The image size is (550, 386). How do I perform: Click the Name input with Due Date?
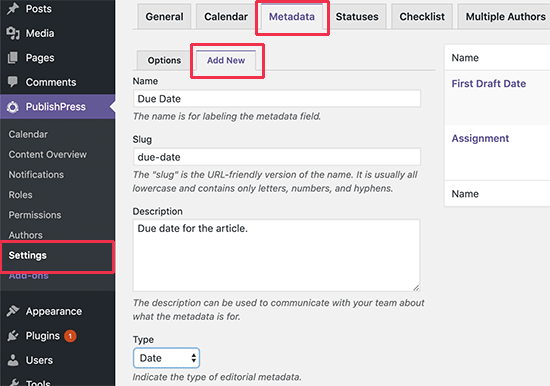click(x=277, y=99)
